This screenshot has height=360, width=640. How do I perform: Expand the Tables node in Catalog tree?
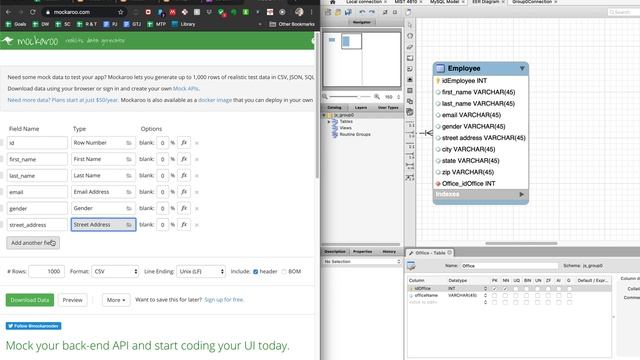click(x=329, y=122)
